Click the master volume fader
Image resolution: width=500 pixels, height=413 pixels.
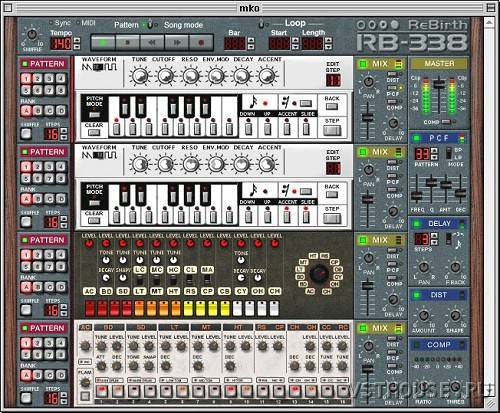[x=439, y=83]
